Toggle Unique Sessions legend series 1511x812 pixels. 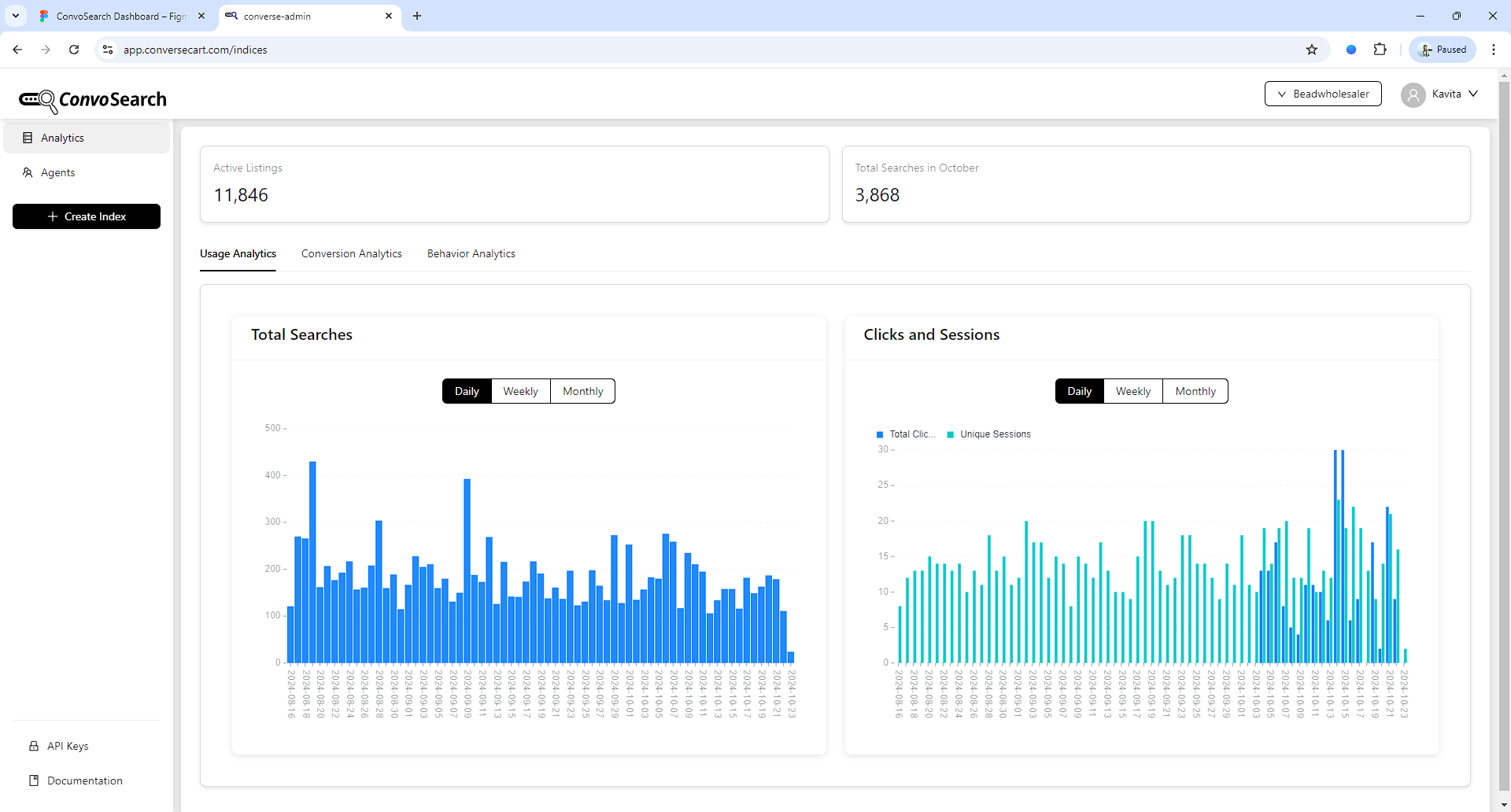(988, 434)
